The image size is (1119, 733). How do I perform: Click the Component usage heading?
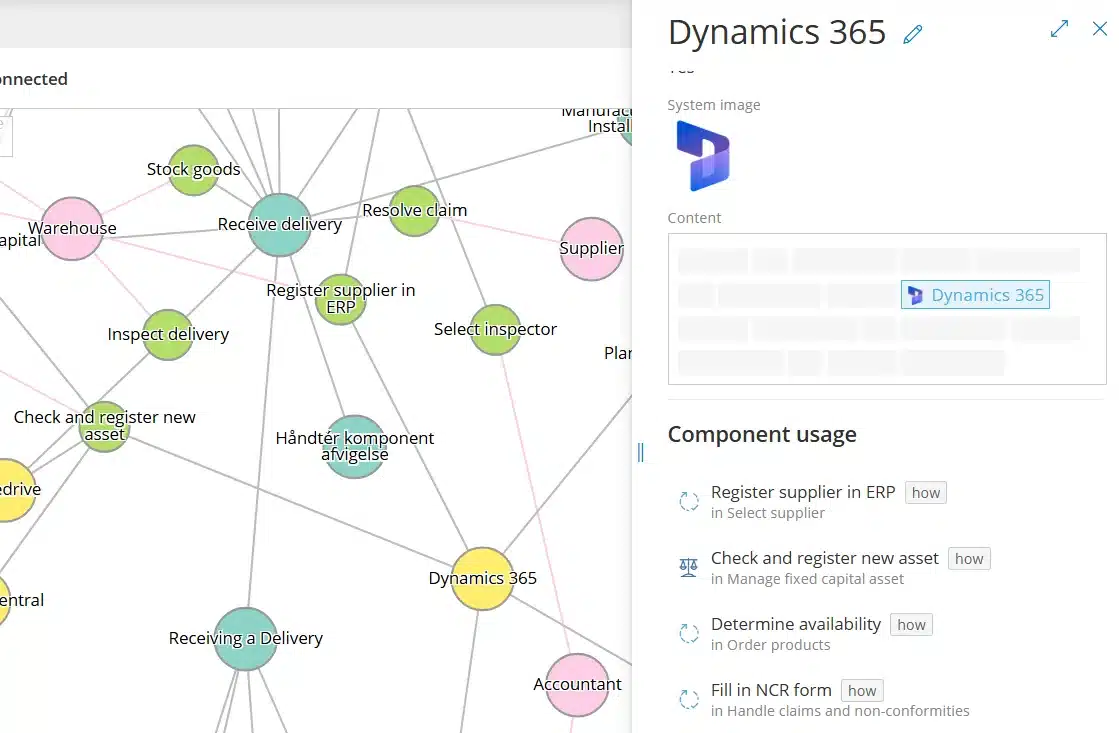pos(762,434)
